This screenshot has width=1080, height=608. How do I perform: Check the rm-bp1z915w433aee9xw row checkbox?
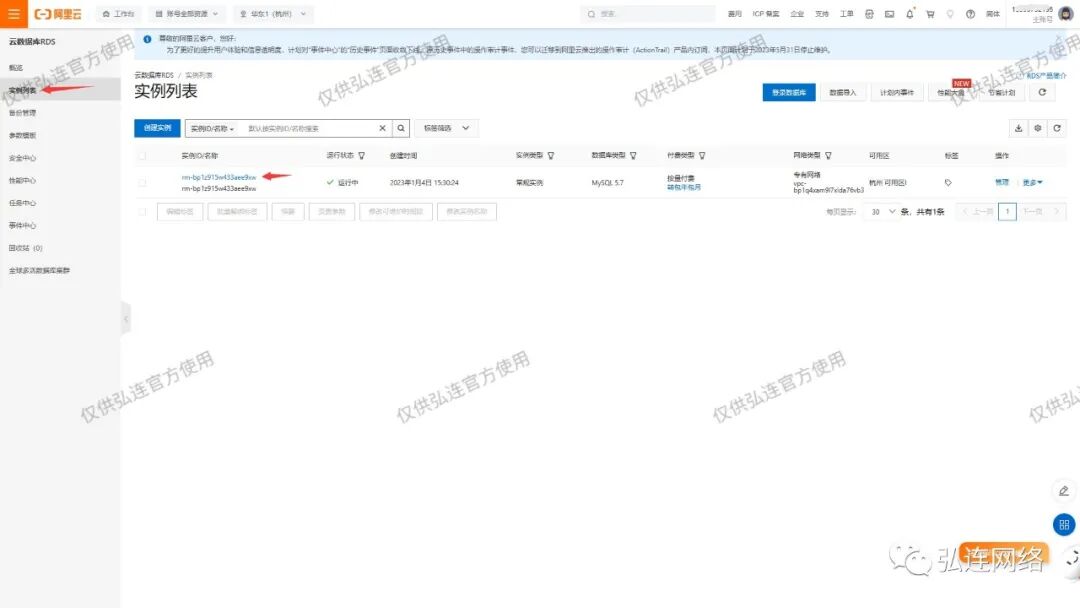143,182
